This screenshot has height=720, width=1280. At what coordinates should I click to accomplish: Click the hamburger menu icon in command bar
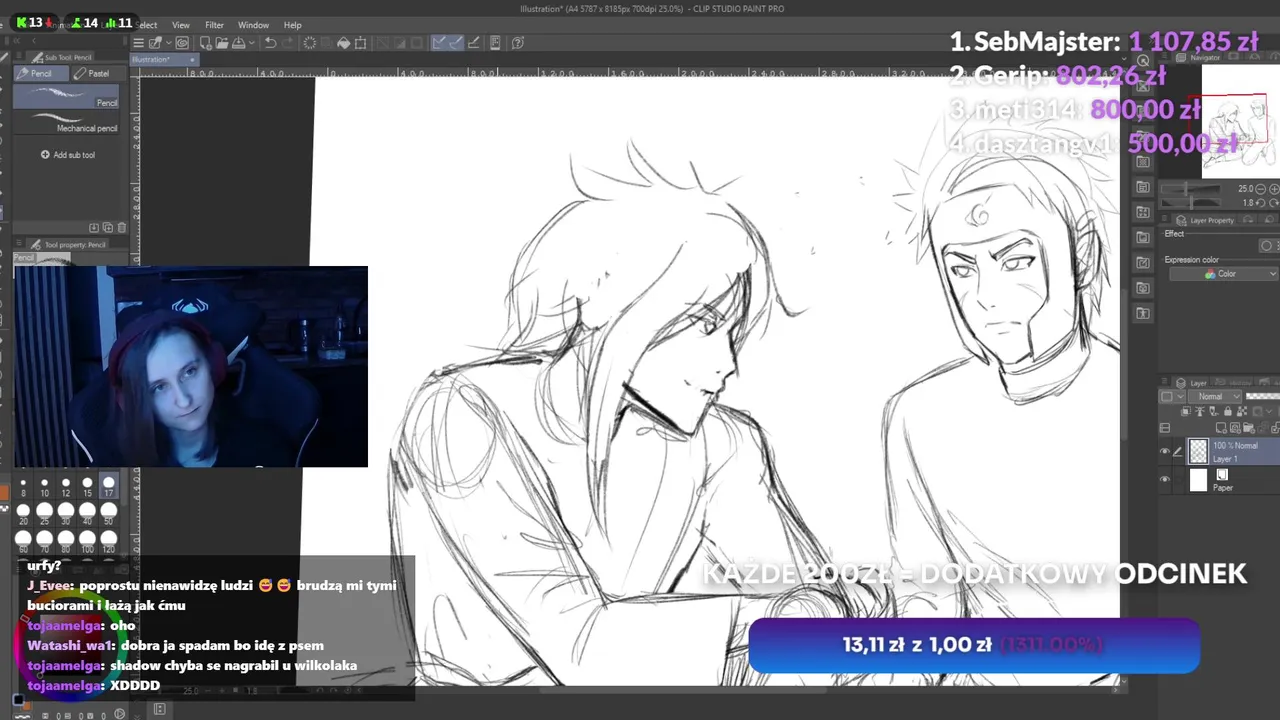(x=138, y=43)
